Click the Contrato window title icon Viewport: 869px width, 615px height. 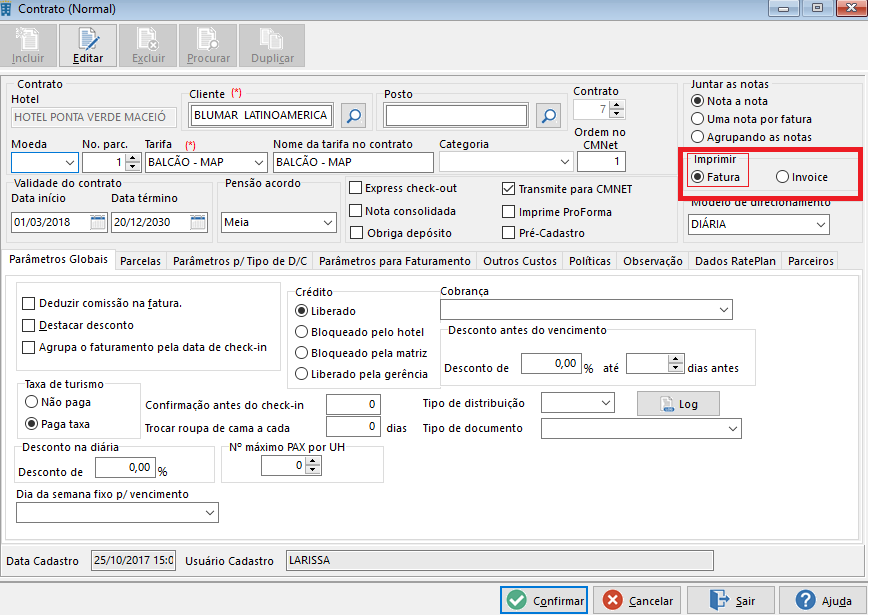click(7, 9)
